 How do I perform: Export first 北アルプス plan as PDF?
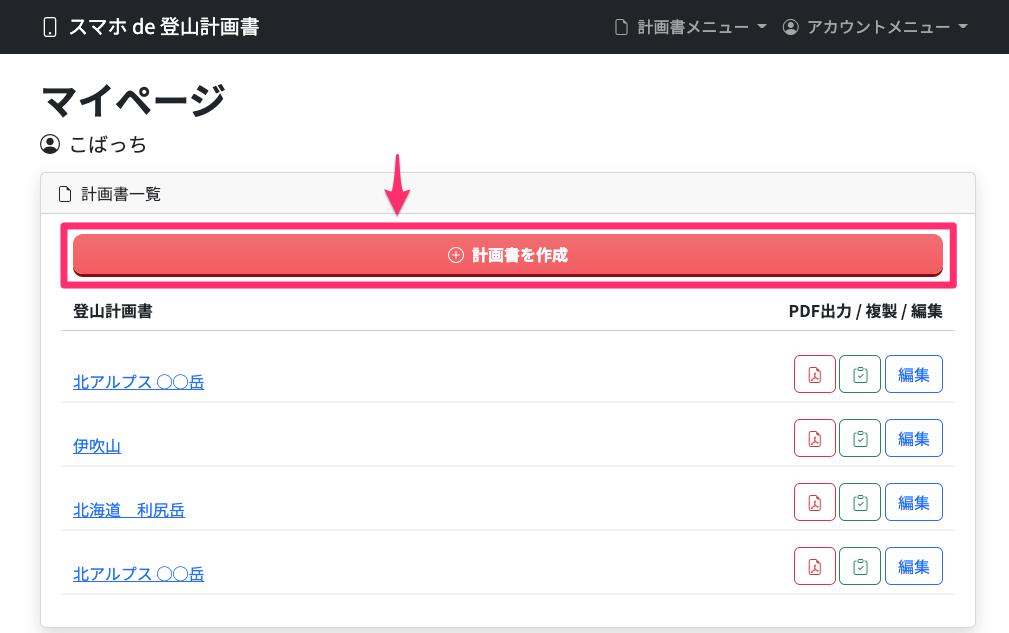click(x=815, y=374)
